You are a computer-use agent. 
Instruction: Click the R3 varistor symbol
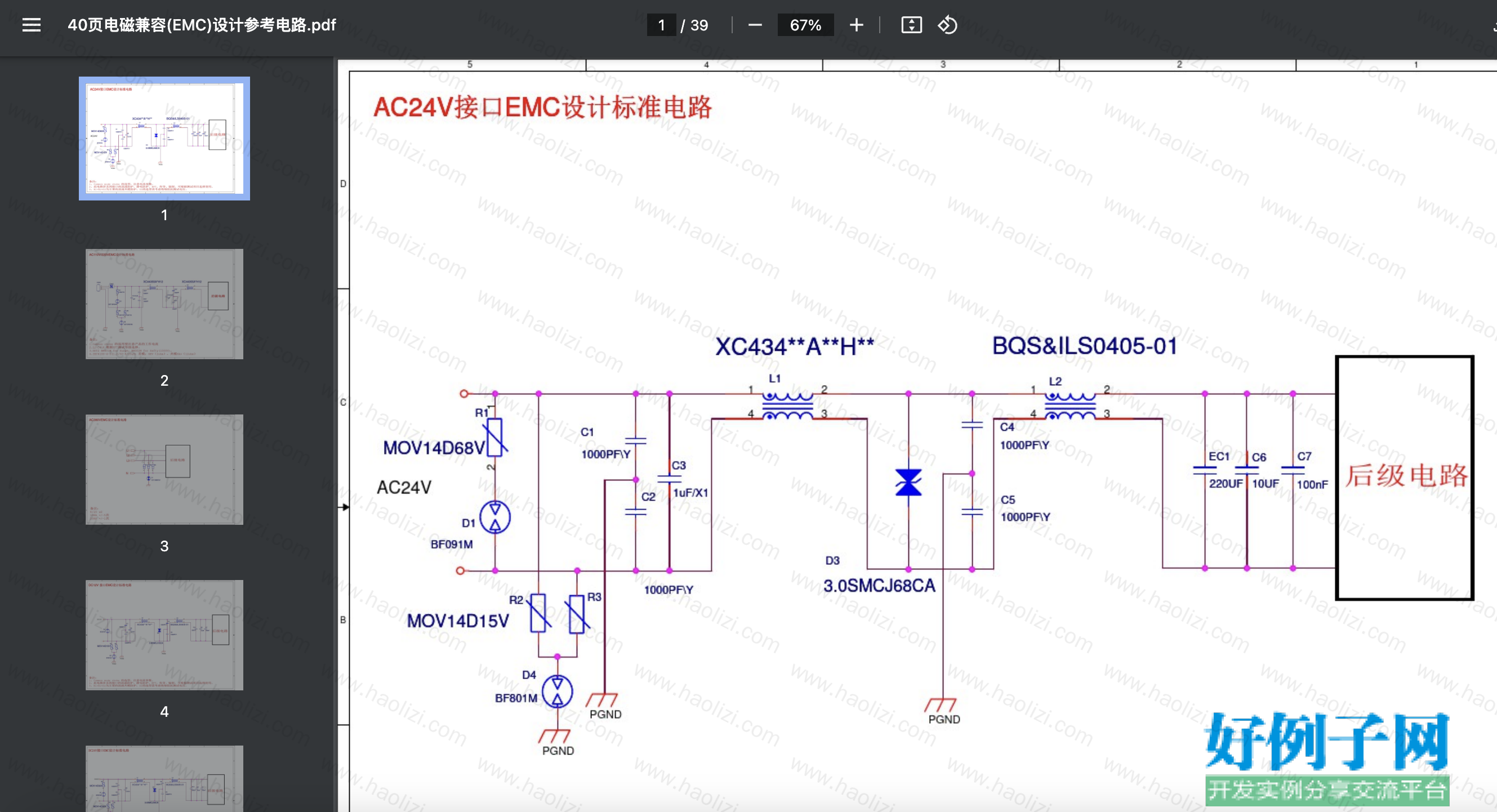(577, 614)
